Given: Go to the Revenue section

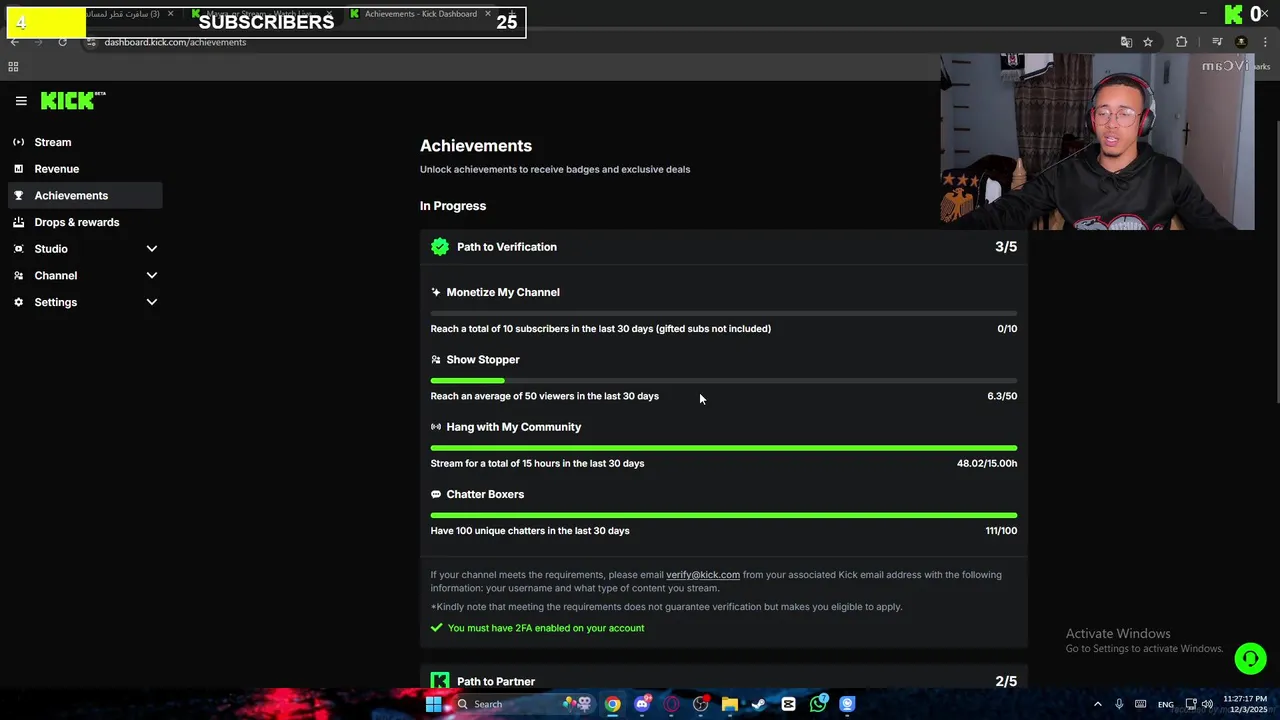Looking at the screenshot, I should click(x=56, y=169).
